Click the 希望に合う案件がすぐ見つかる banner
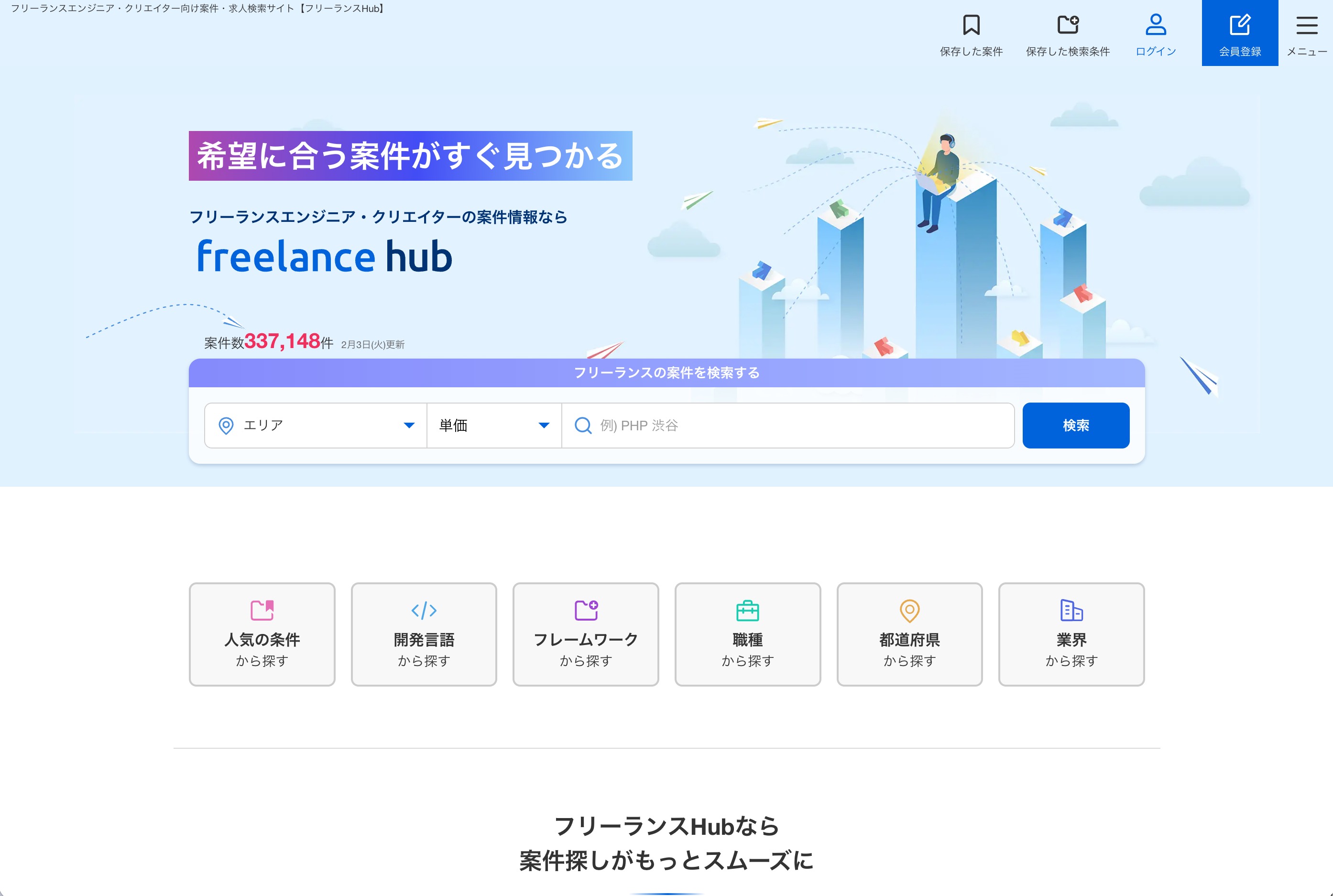The height and width of the screenshot is (896, 1333). (410, 156)
